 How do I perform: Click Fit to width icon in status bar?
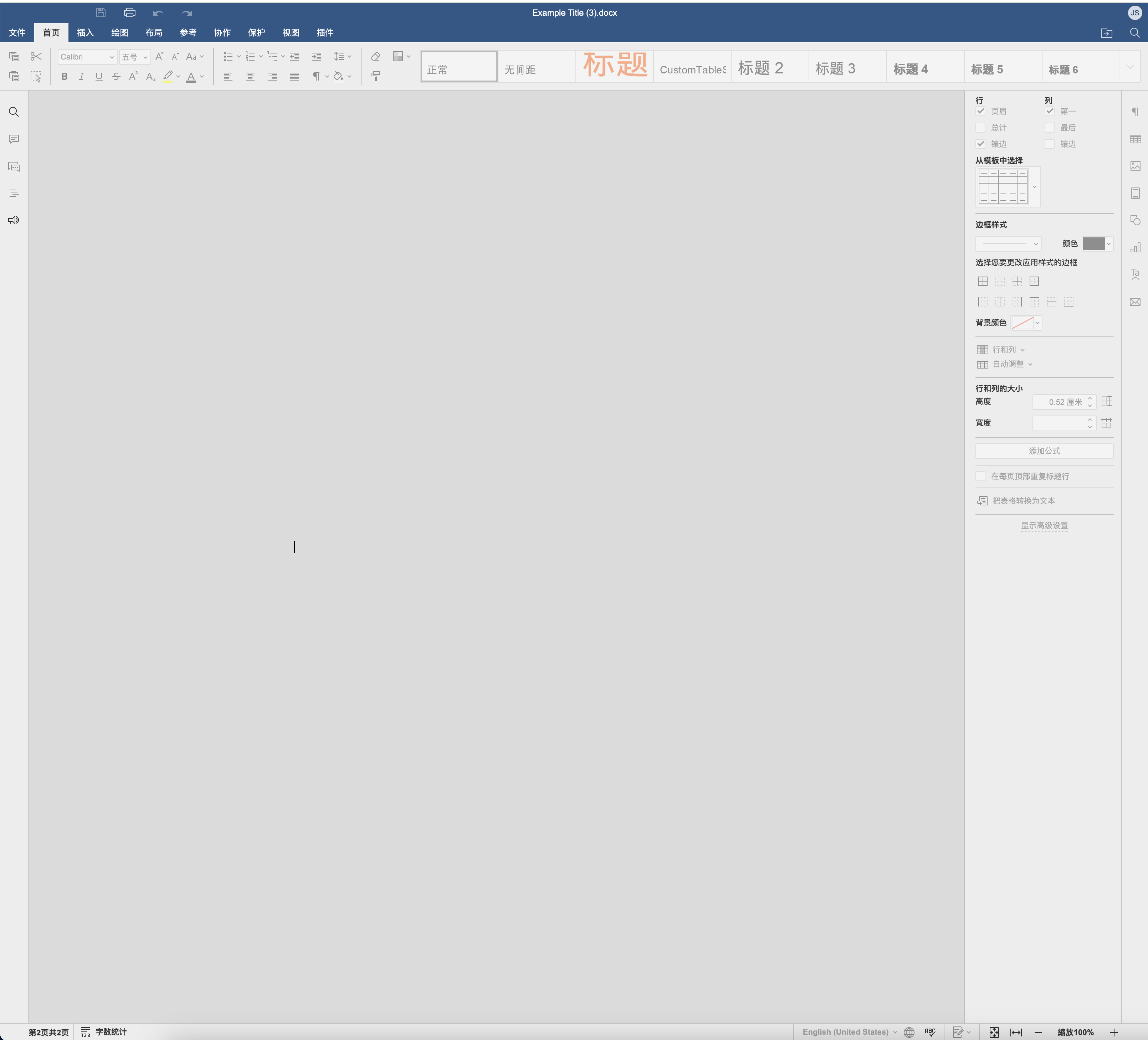1016,1032
